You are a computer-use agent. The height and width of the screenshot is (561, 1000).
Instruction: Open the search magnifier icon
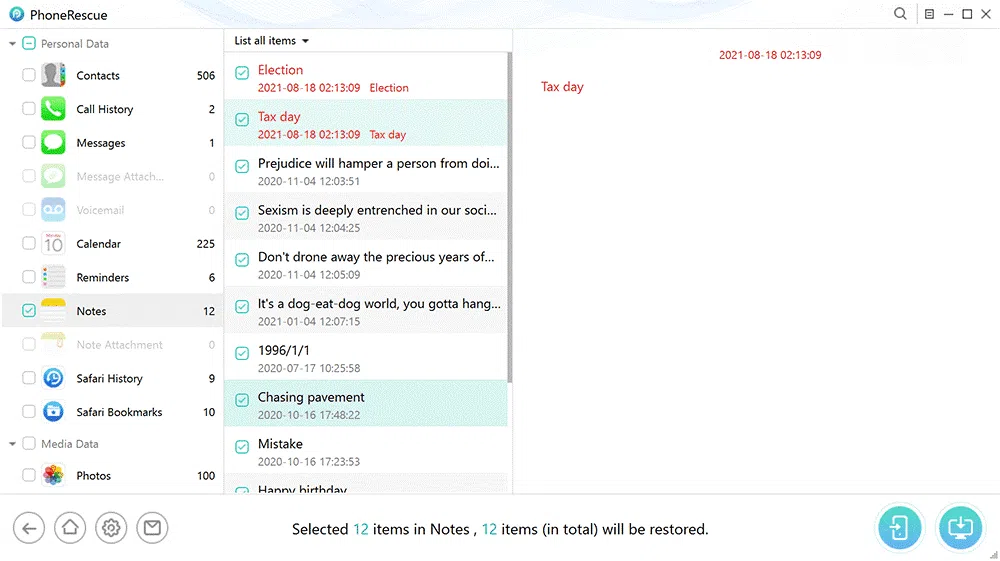(900, 15)
